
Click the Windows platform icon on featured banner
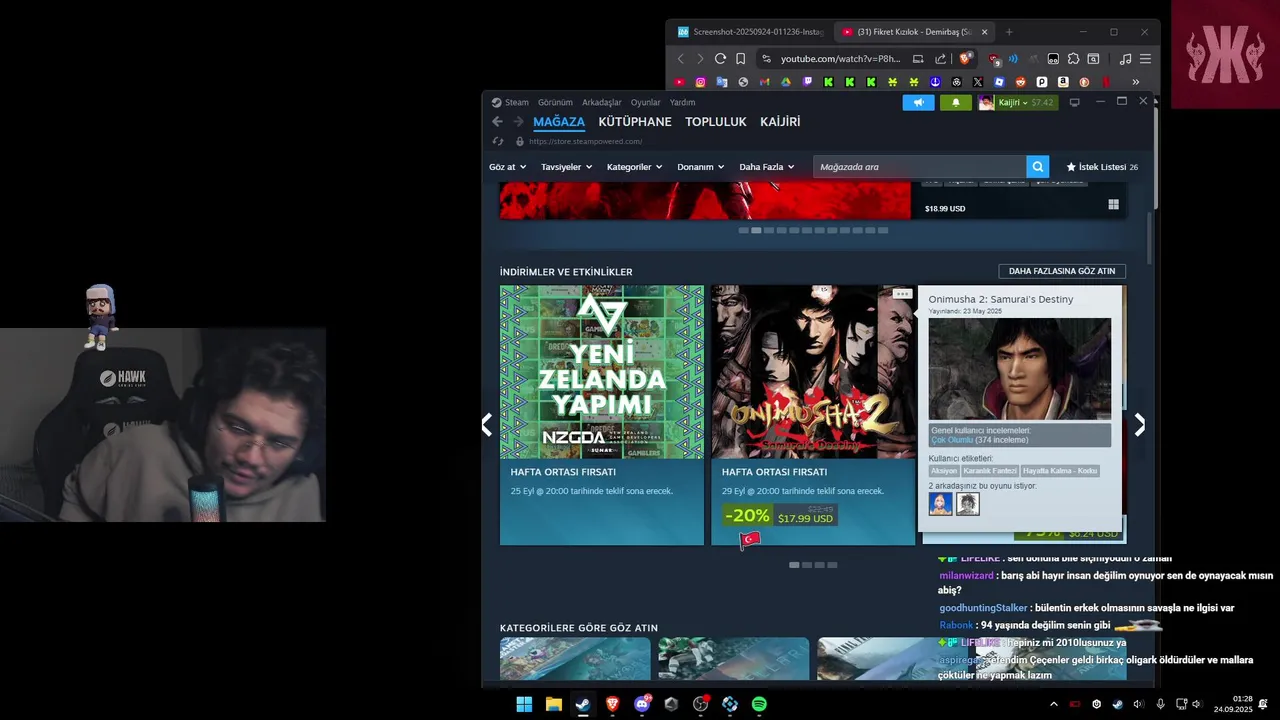coord(1113,205)
